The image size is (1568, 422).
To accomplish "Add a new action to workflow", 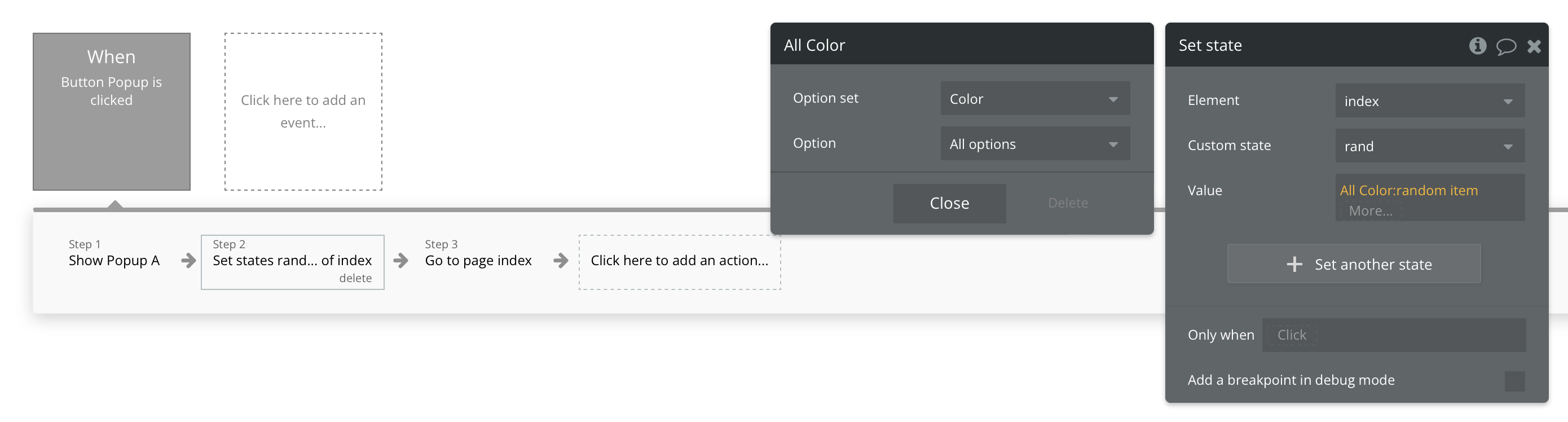I will point(679,262).
